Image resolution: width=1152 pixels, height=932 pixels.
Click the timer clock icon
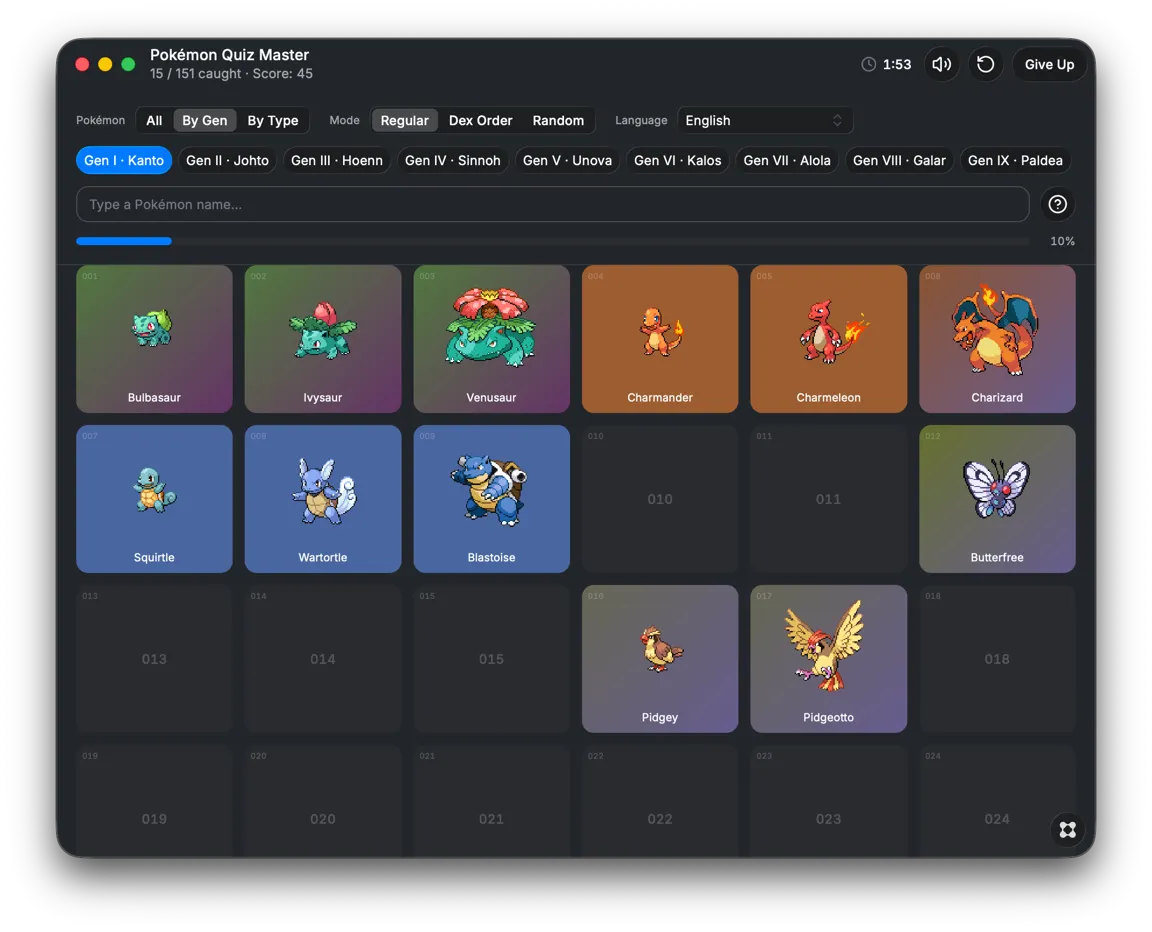(868, 65)
